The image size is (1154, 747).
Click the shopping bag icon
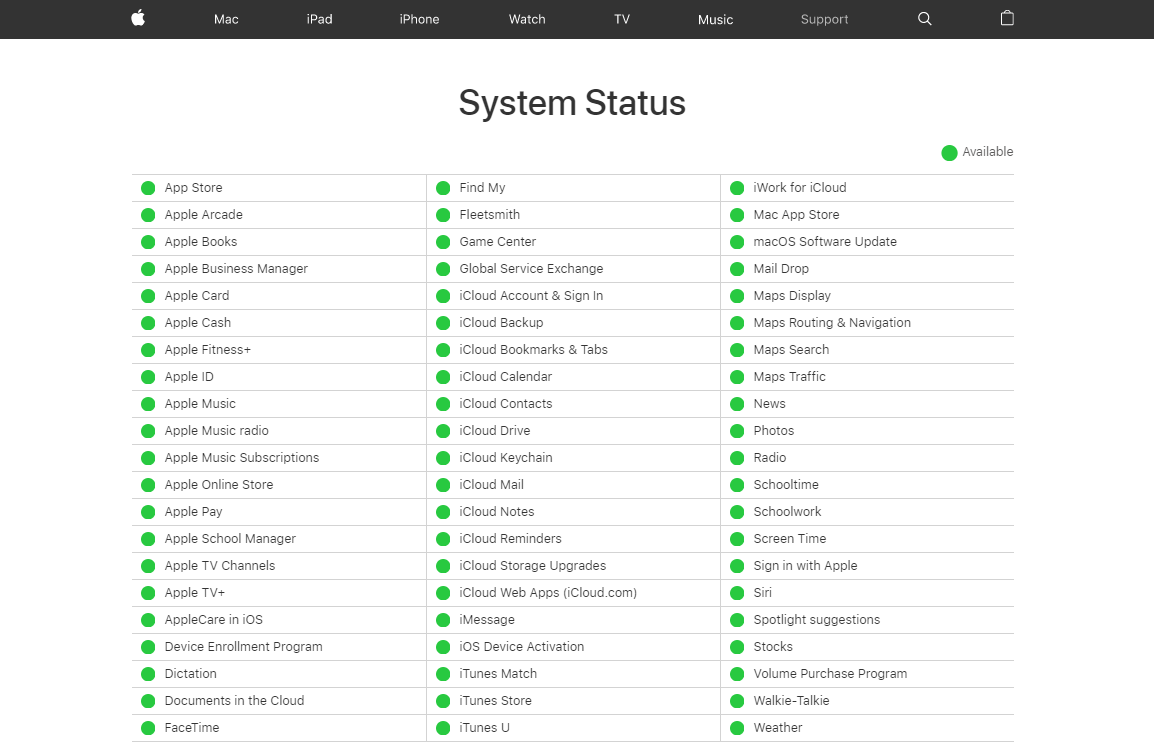coord(1006,18)
